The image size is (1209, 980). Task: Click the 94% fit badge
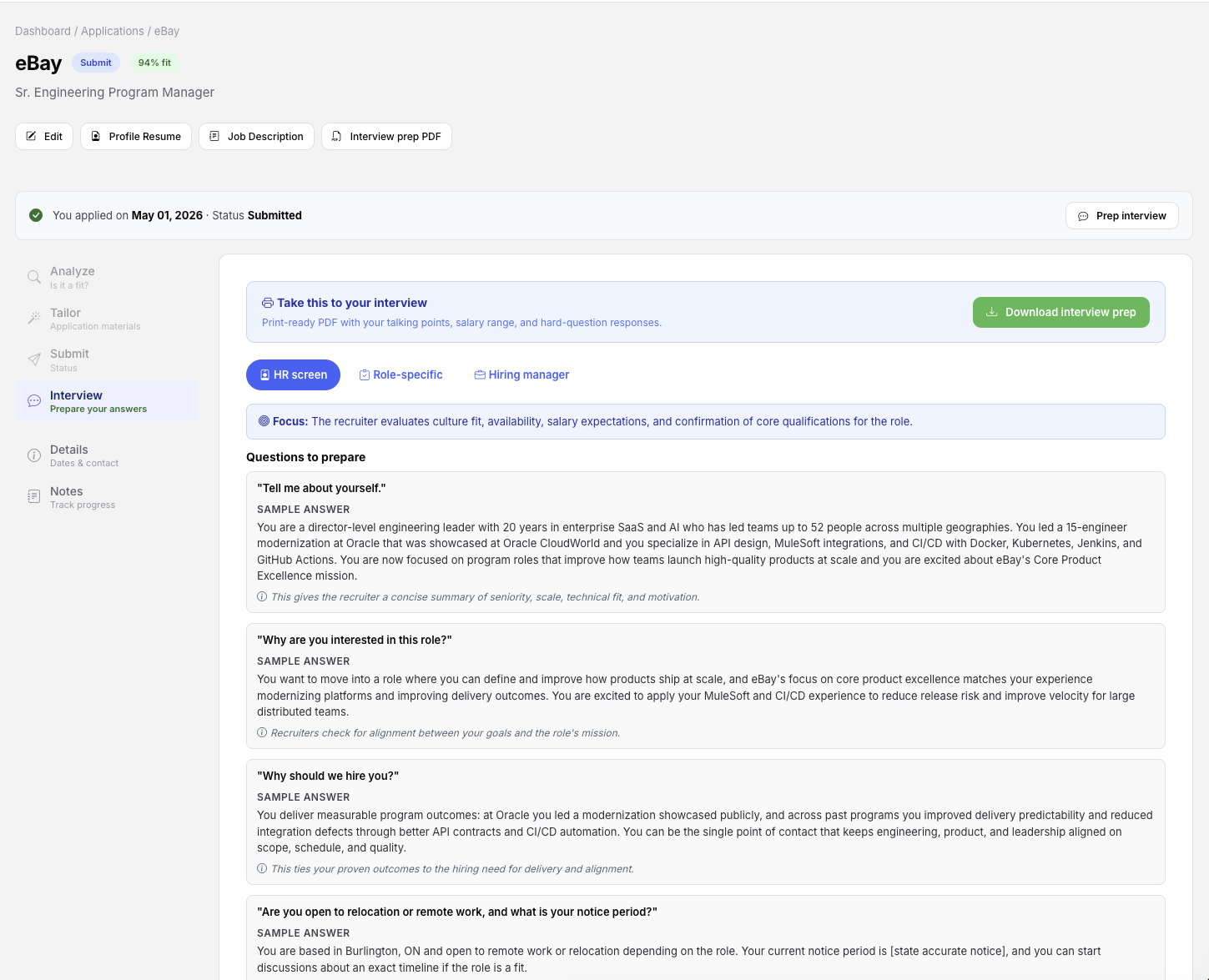[154, 63]
